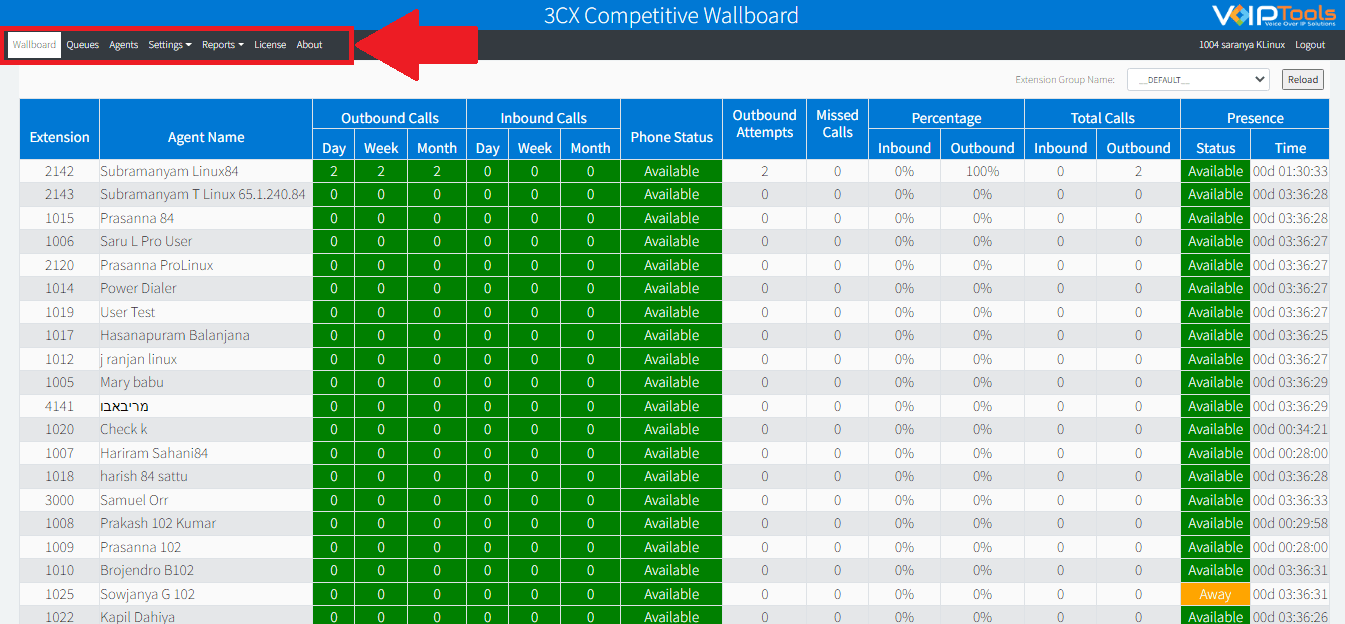The width and height of the screenshot is (1345, 624).
Task: Click the Logout link
Action: tap(1309, 44)
